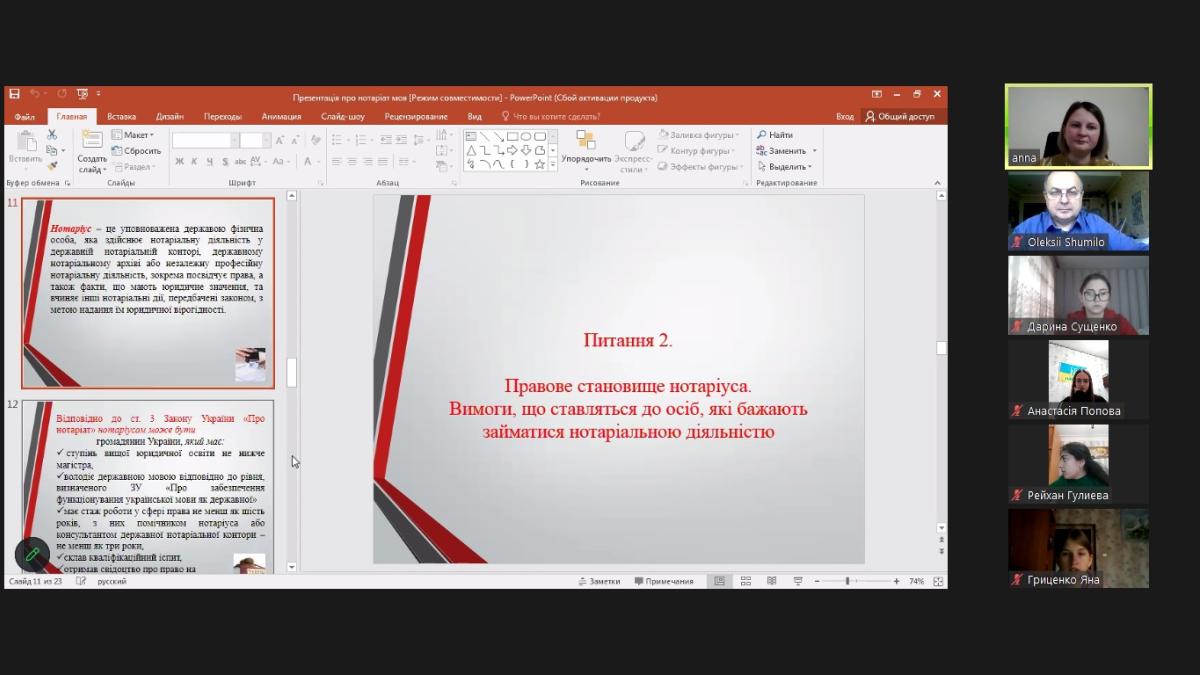Click the Cut scissors icon
Screen dimensions: 1200x675
52,135
